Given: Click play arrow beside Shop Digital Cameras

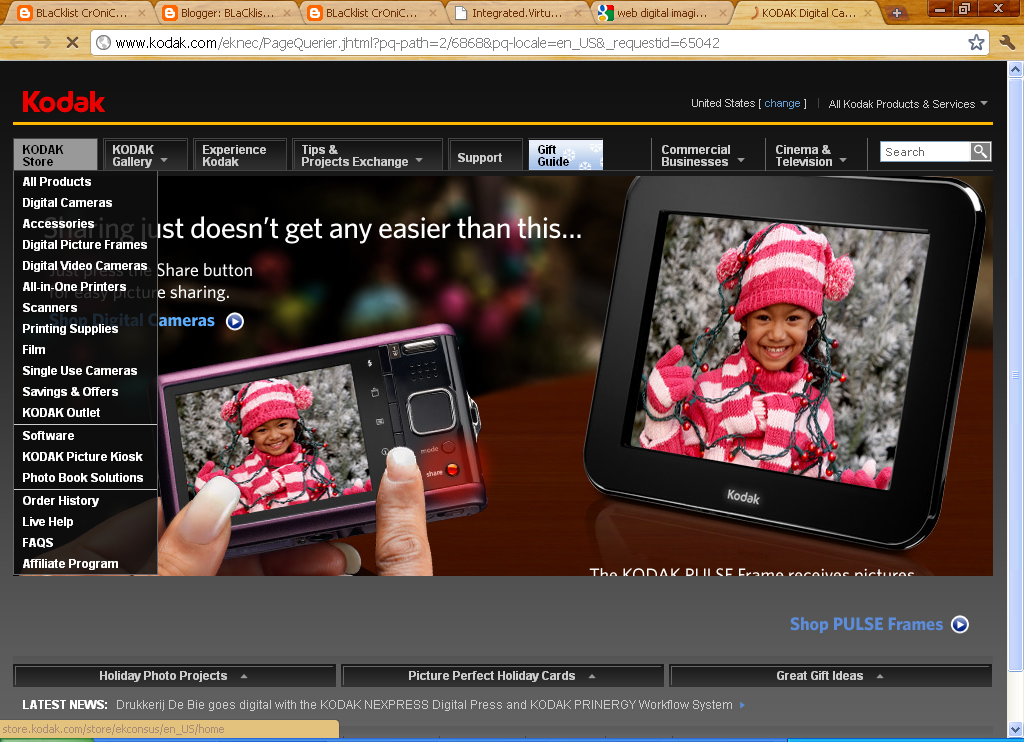Looking at the screenshot, I should coord(234,321).
